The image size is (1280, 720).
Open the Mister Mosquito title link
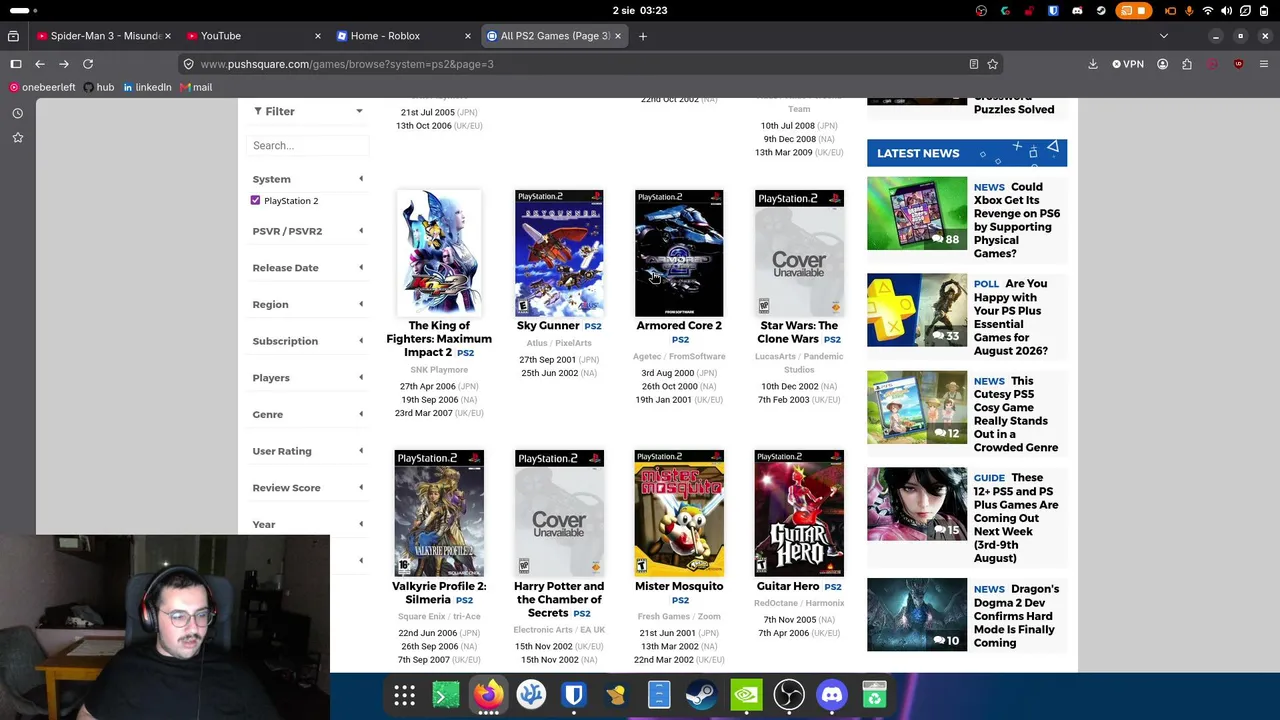(679, 587)
